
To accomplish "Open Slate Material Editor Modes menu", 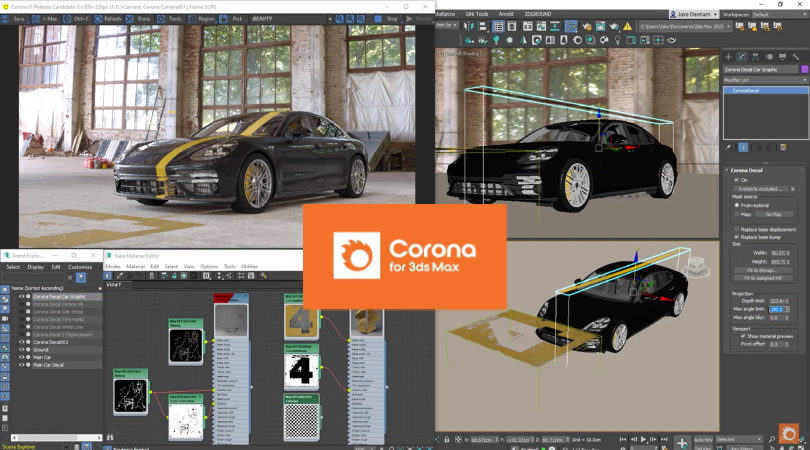I will pyautogui.click(x=113, y=267).
